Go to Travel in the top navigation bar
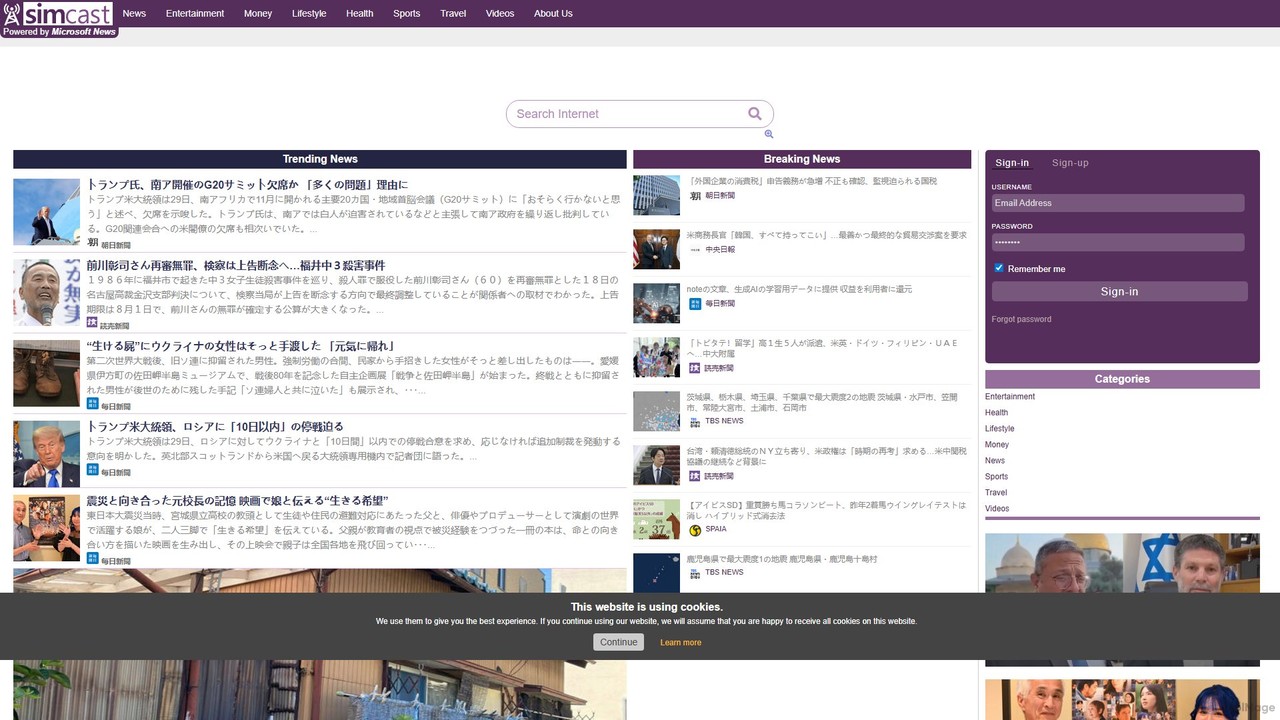The height and width of the screenshot is (720, 1280). pyautogui.click(x=453, y=14)
